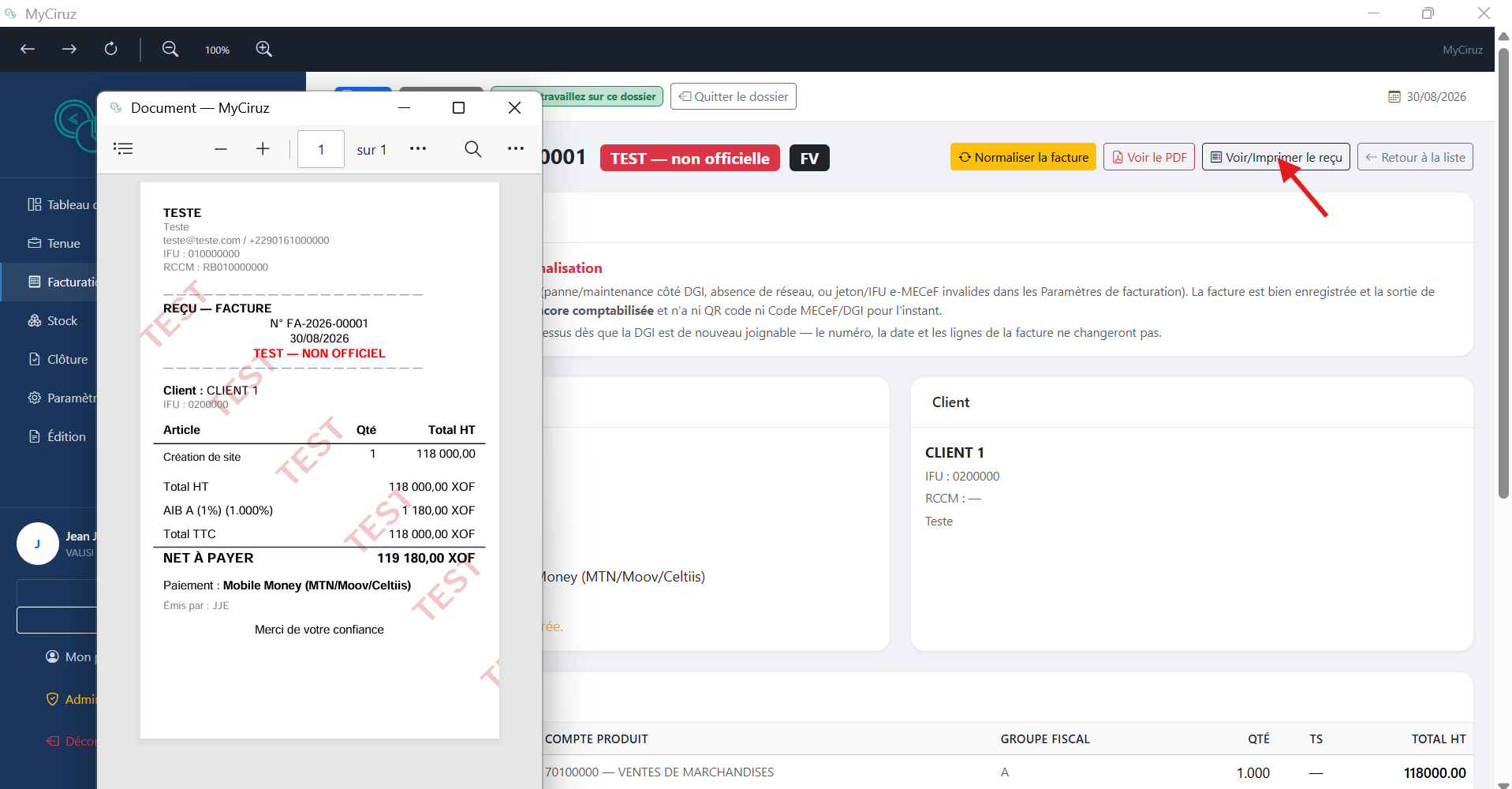Click Voir/Imprimer le reçu button
This screenshot has width=1512, height=789.
point(1275,157)
